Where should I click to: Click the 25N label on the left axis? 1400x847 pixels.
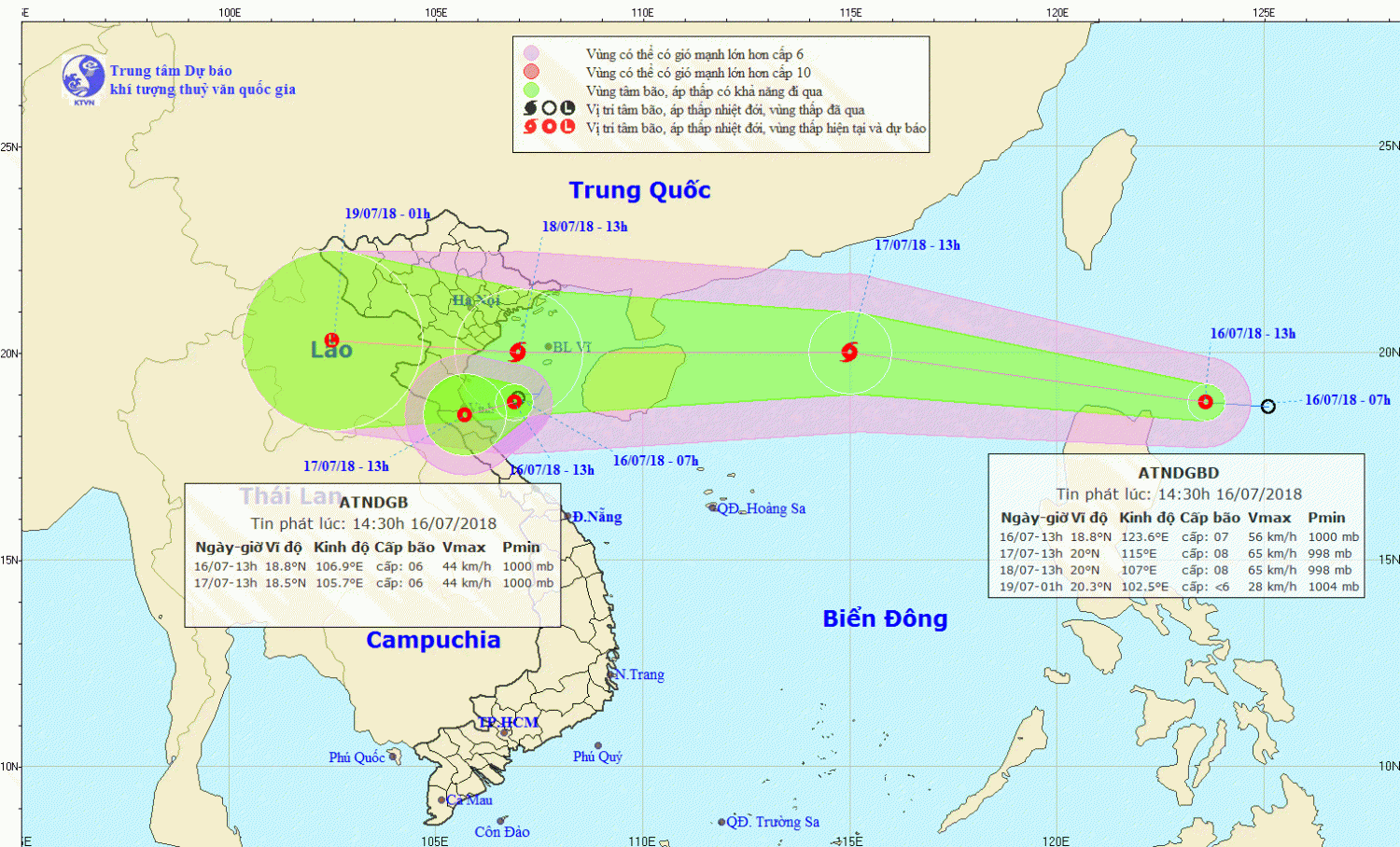coord(9,147)
